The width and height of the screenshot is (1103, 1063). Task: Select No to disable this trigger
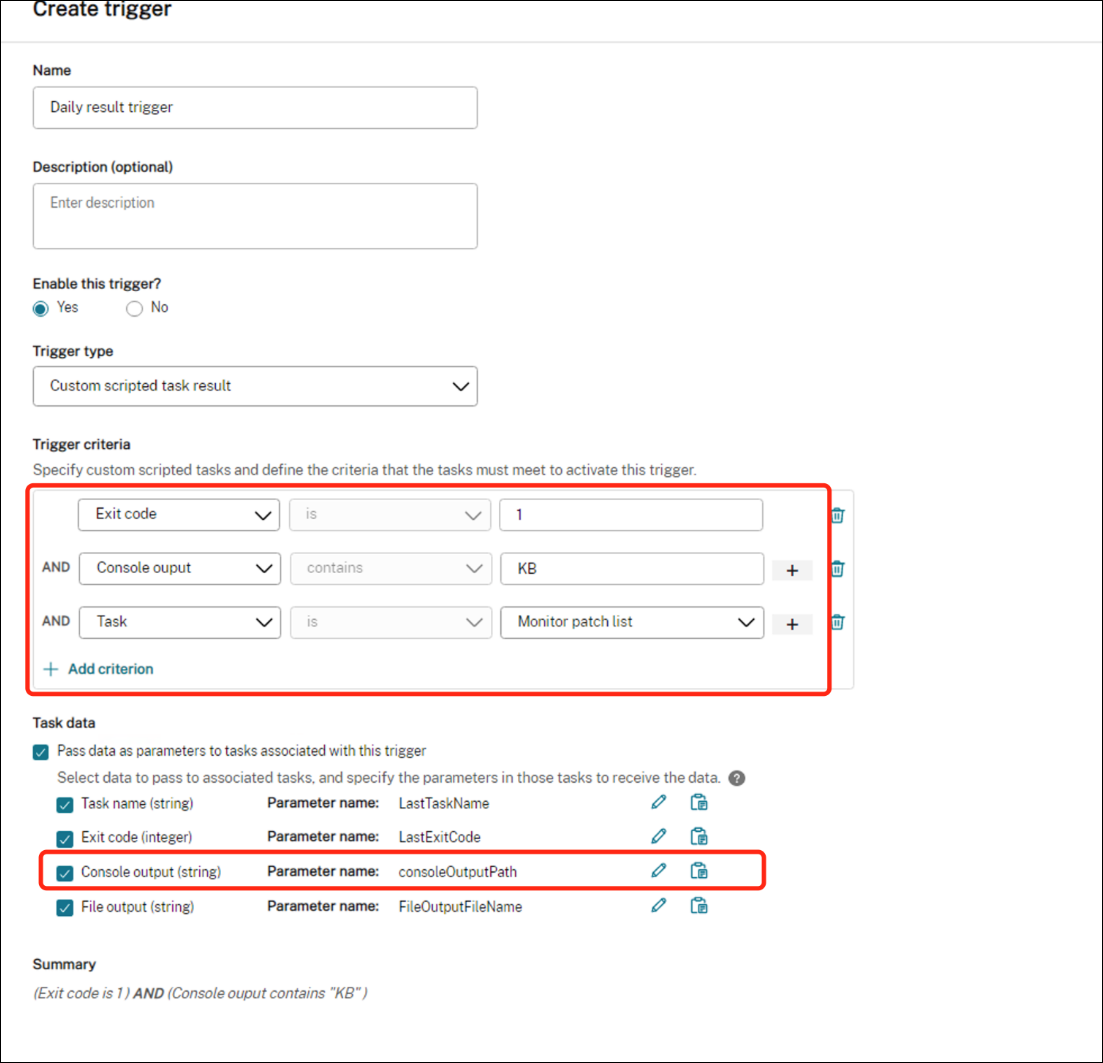pos(135,308)
